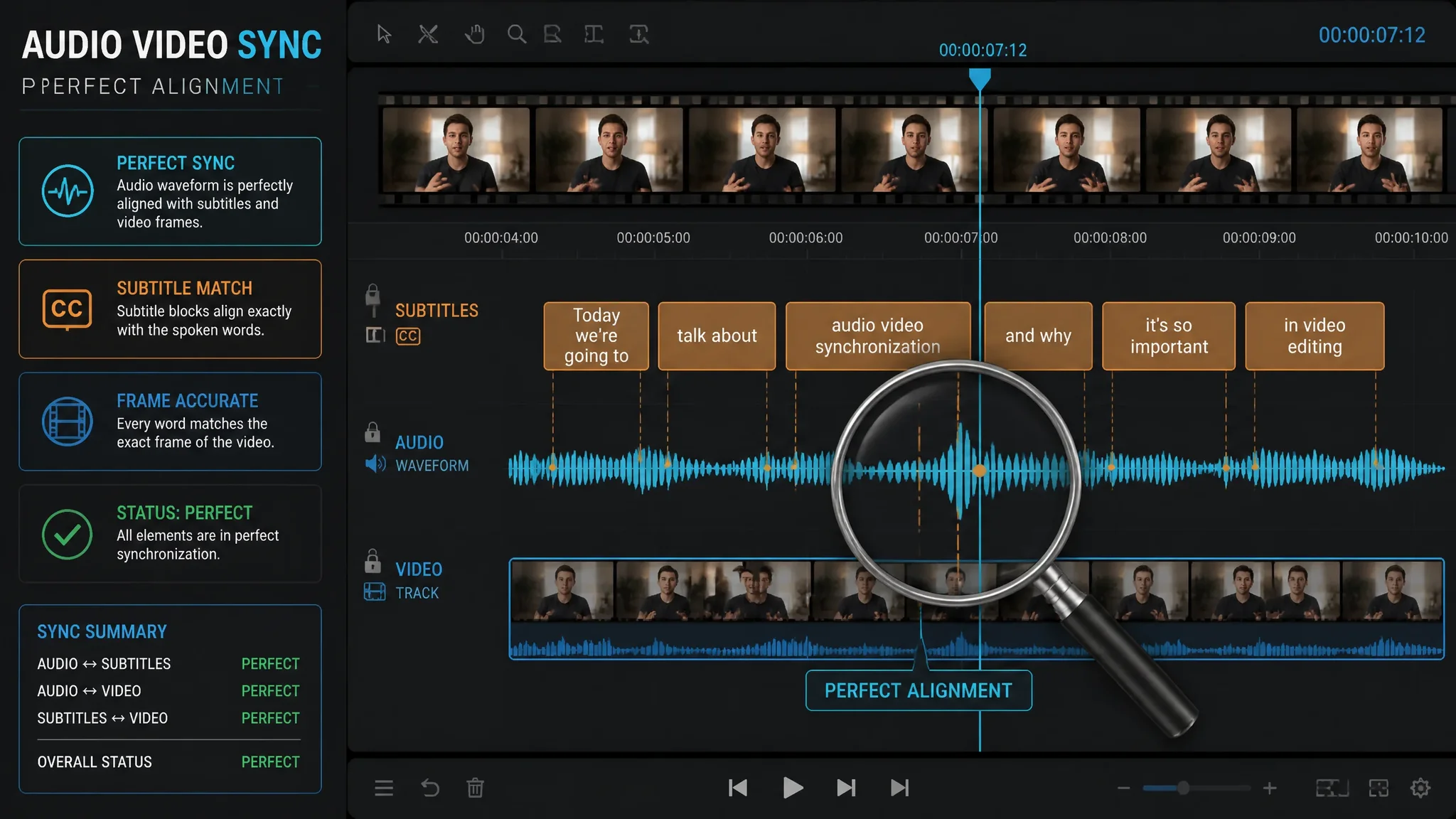The image size is (1456, 819).
Task: Click the timecode display in top-right corner
Action: (x=1372, y=36)
